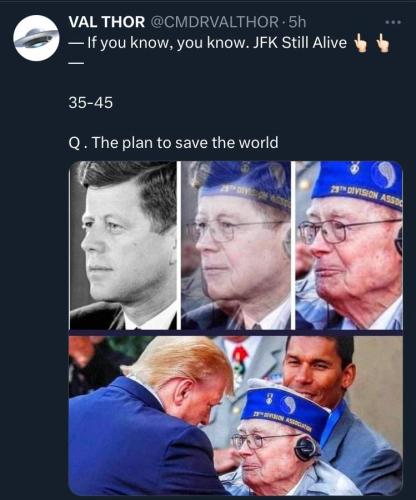Click the '35-45' text line
Screen dimensions: 416x500
tap(91, 102)
